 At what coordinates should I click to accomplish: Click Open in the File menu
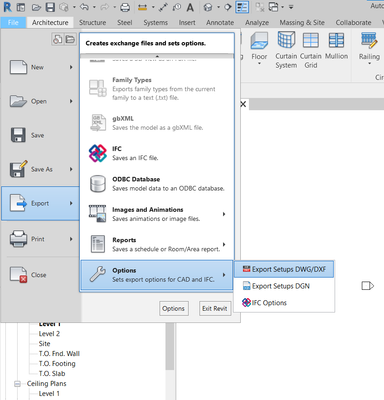pos(40,101)
